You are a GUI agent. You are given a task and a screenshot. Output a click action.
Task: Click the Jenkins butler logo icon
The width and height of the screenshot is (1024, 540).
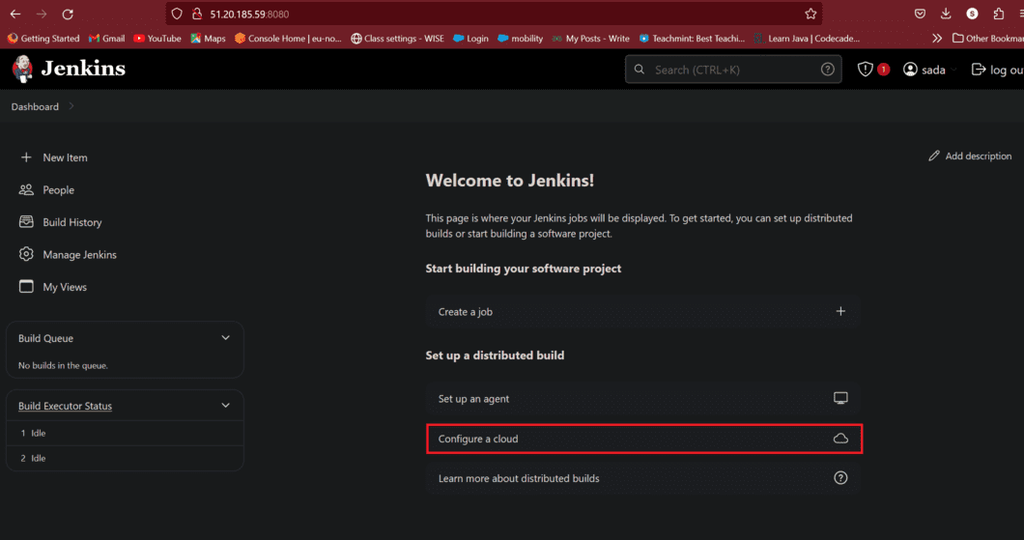[x=23, y=69]
